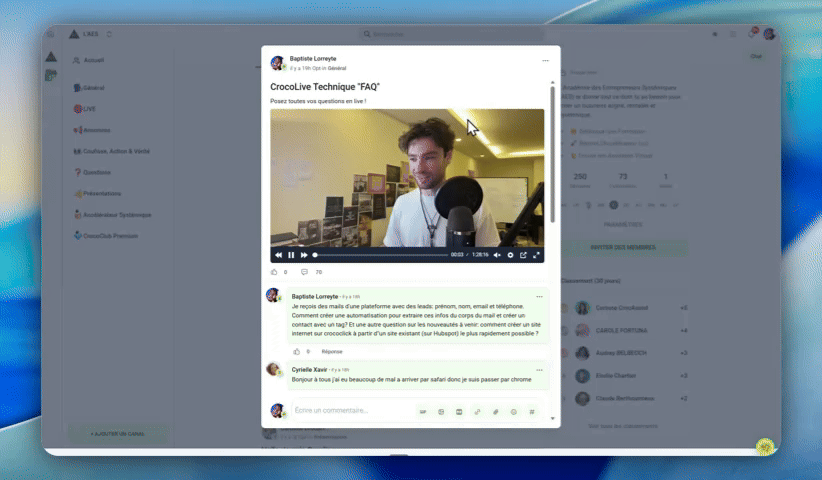Click the help widget icon bottom right
The height and width of the screenshot is (480, 822).
(765, 447)
